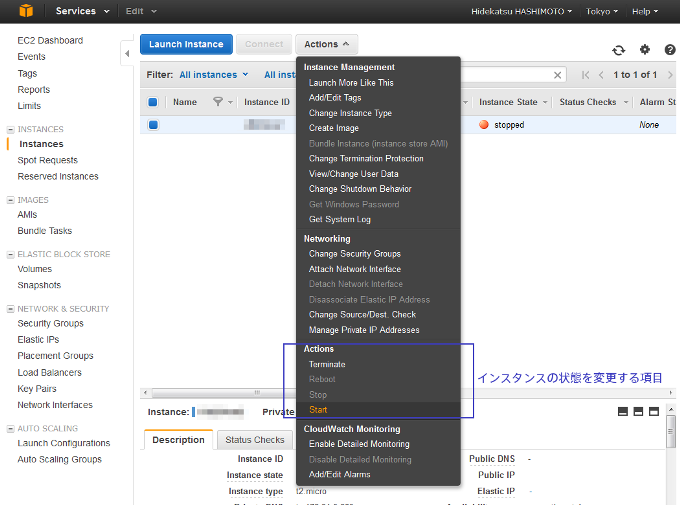Choose Change Source/Dest. Check
Viewport: 680px width, 505px height.
(362, 315)
